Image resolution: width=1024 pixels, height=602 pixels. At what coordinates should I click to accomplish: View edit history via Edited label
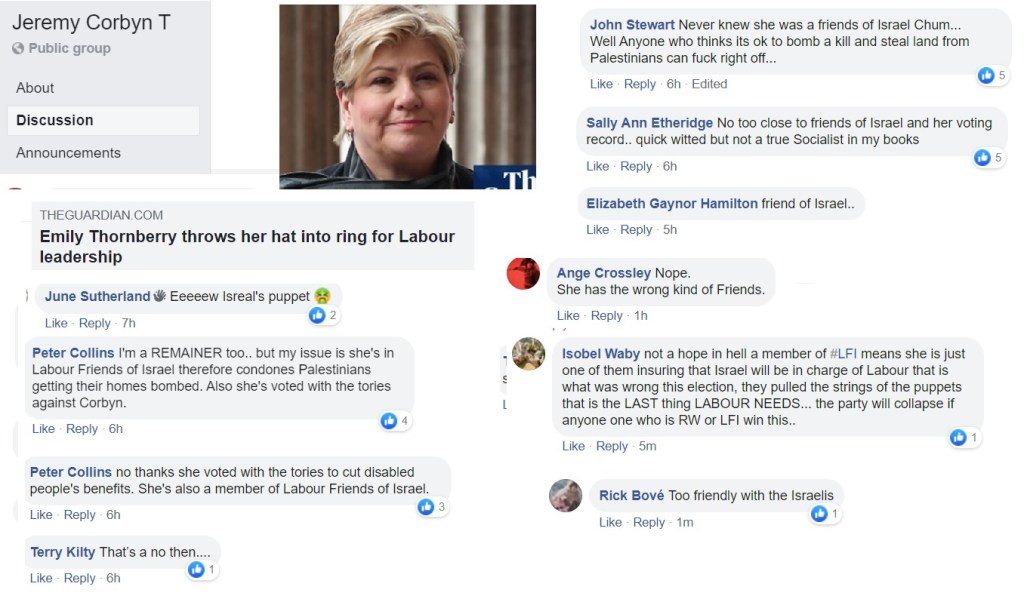coord(709,84)
